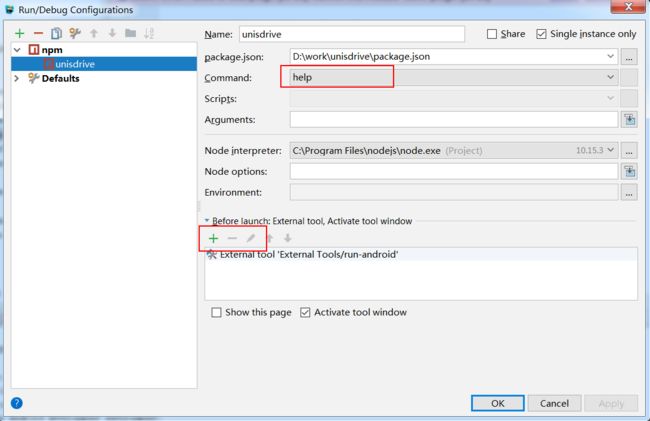Sort configurations alphabetically

pos(149,33)
